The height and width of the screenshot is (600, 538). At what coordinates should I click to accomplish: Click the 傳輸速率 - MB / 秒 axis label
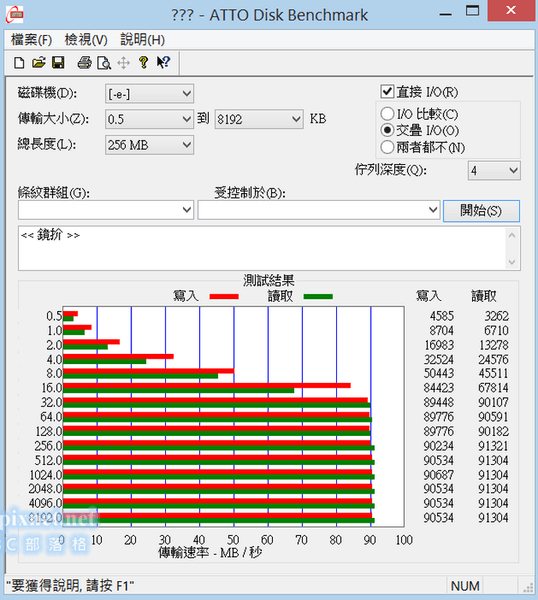tap(210, 553)
